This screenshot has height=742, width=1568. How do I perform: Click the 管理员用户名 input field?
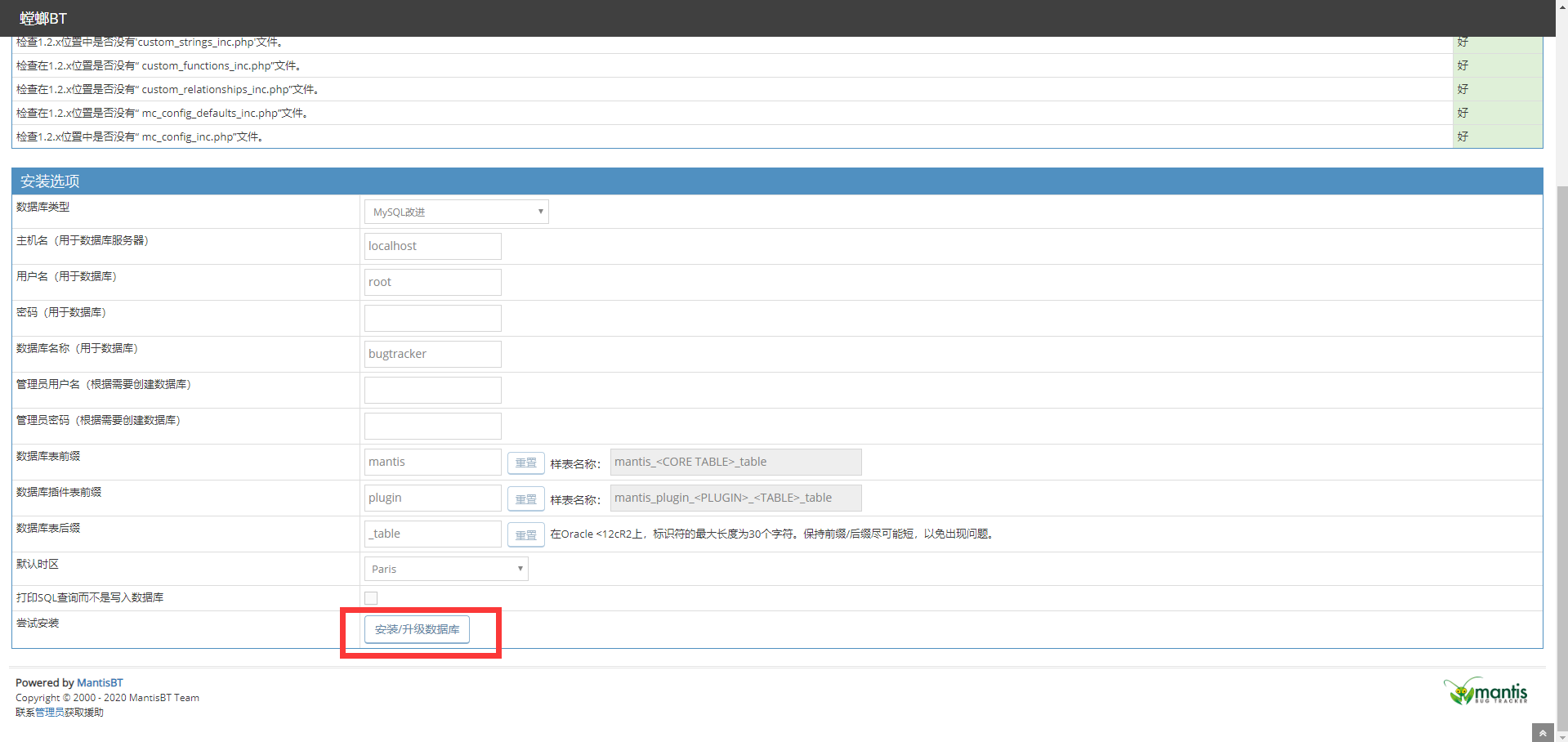pos(432,389)
